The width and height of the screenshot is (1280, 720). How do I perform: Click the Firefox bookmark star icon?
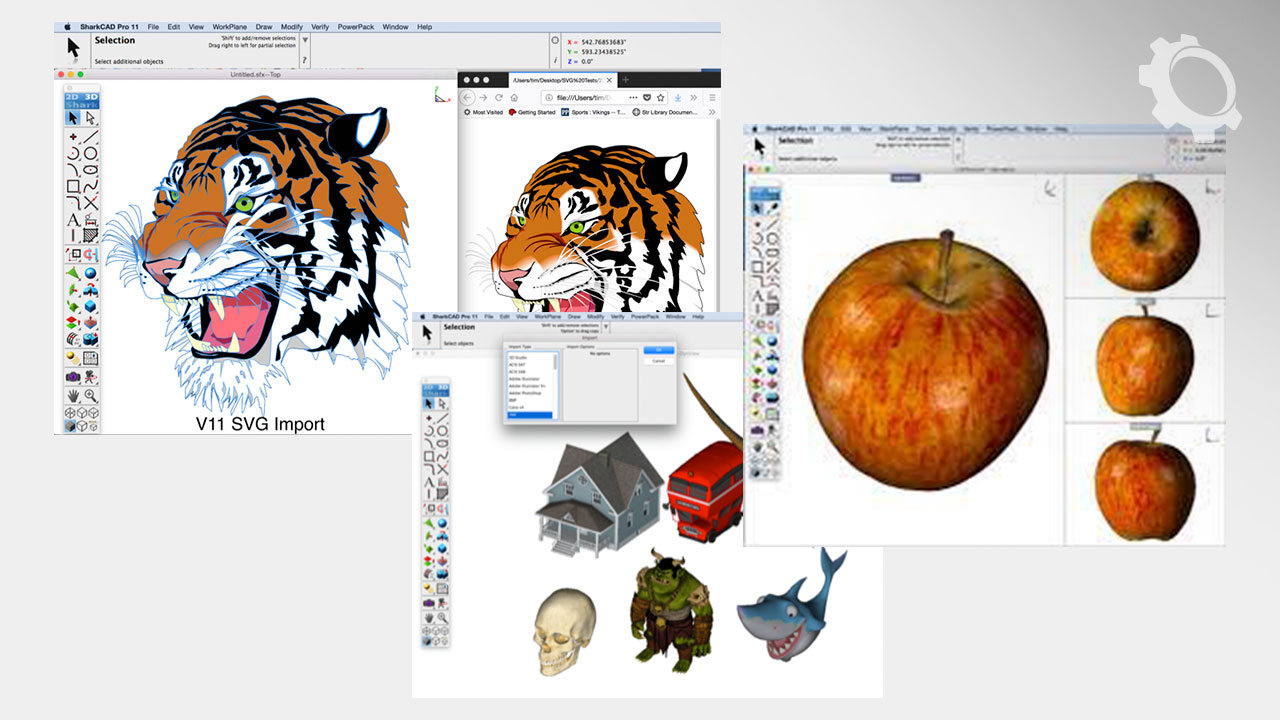click(x=661, y=97)
